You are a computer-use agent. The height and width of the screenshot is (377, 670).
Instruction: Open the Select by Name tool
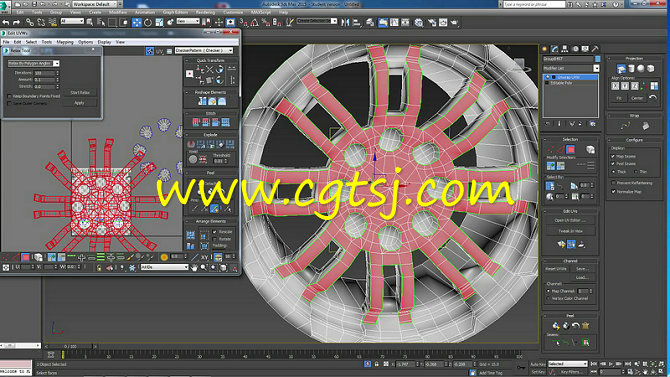[101, 22]
